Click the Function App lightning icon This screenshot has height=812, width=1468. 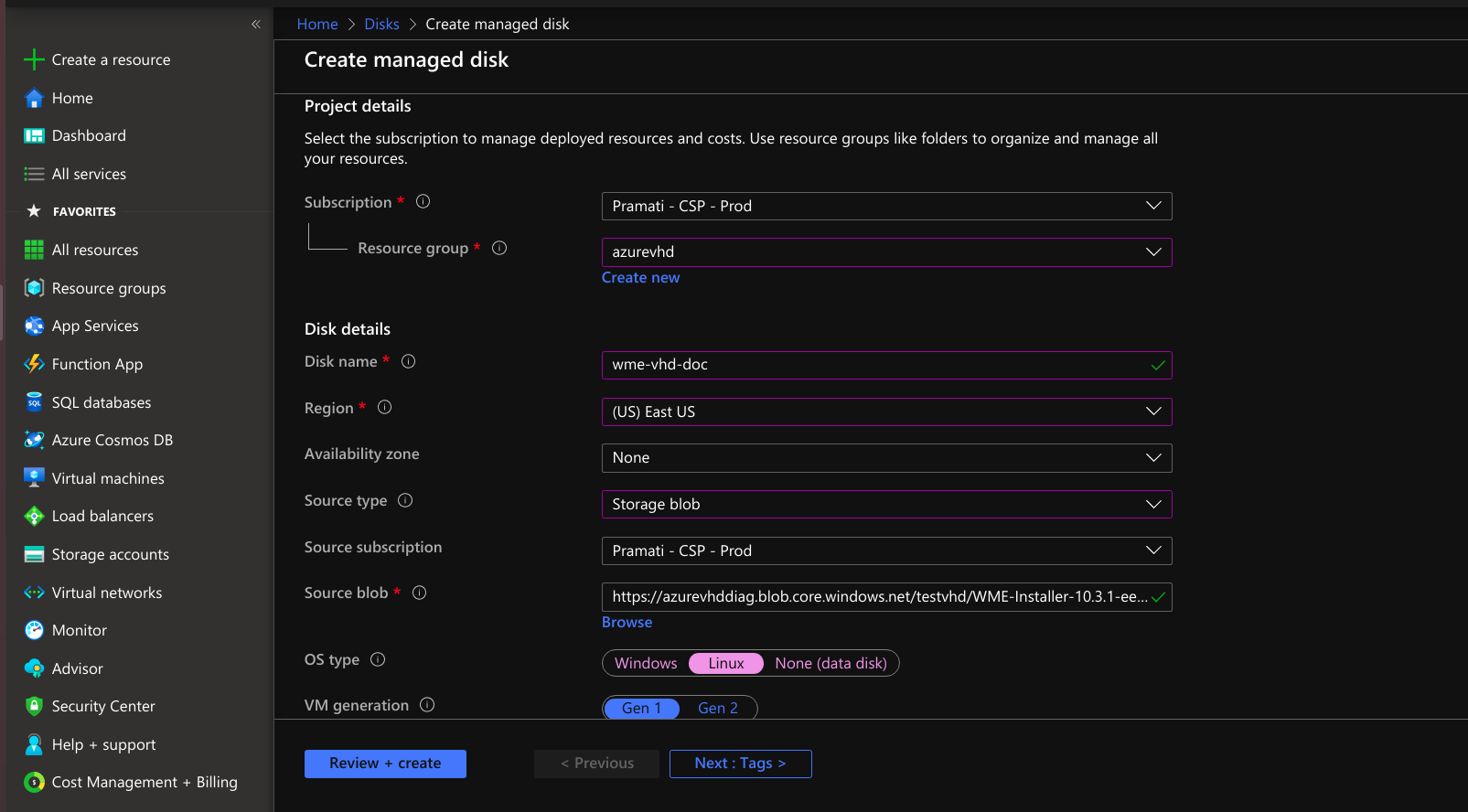point(34,364)
